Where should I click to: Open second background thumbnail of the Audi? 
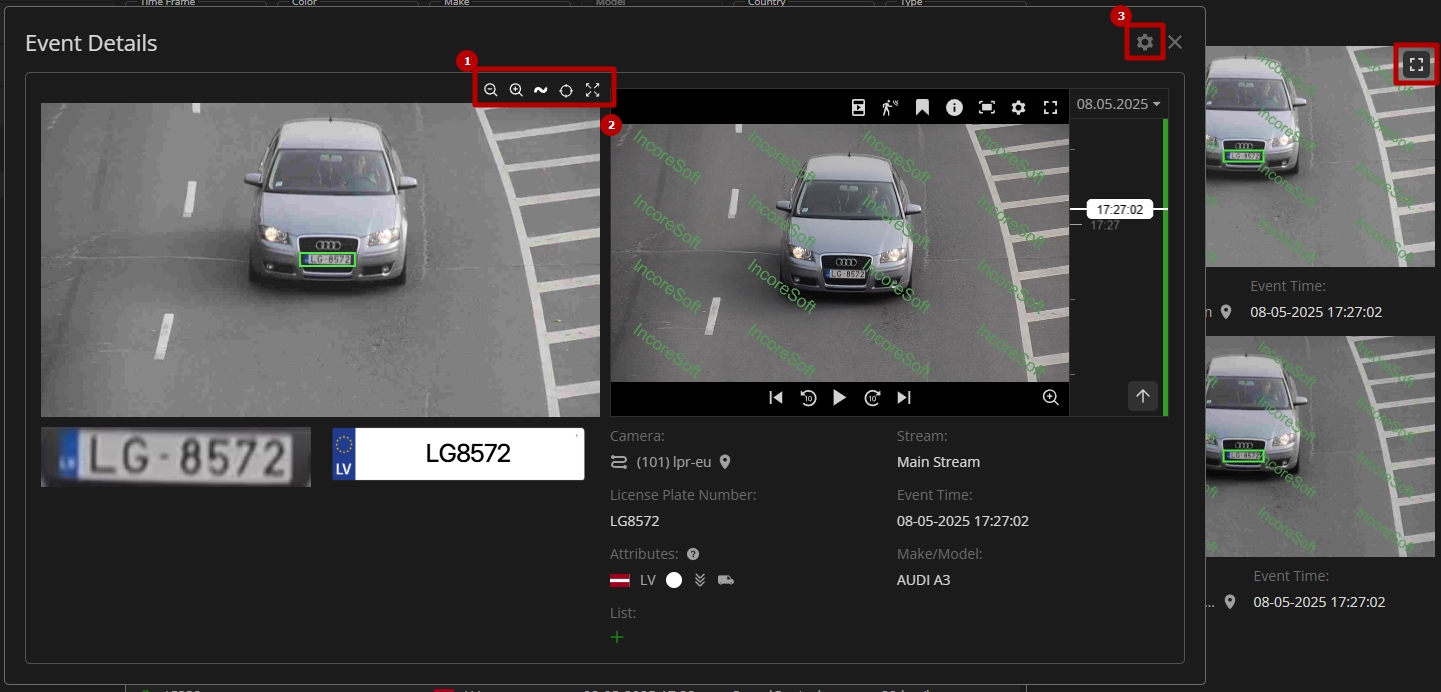tap(1322, 446)
